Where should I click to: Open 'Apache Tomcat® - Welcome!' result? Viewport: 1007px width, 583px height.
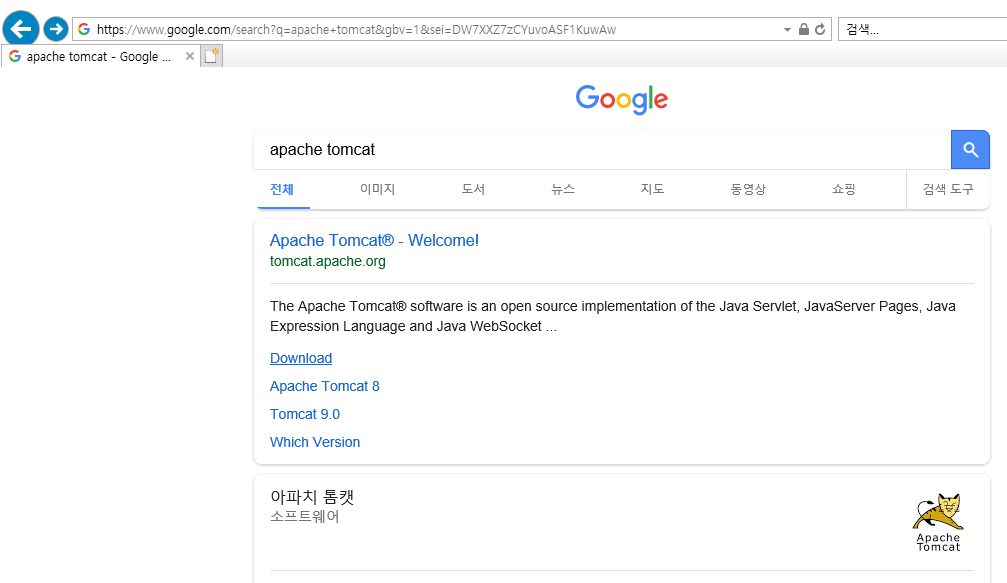374,240
